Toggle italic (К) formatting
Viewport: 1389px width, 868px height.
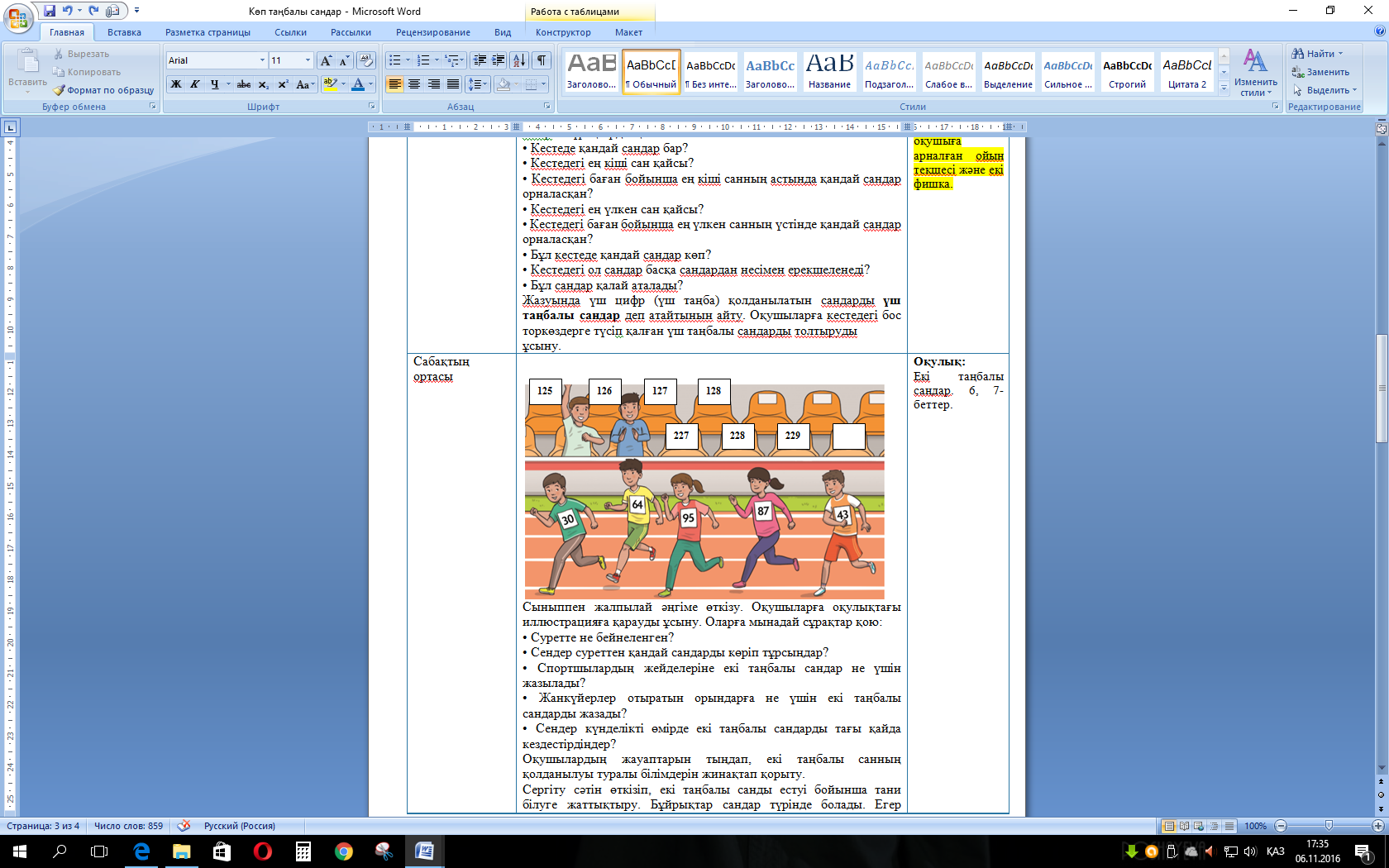click(195, 84)
